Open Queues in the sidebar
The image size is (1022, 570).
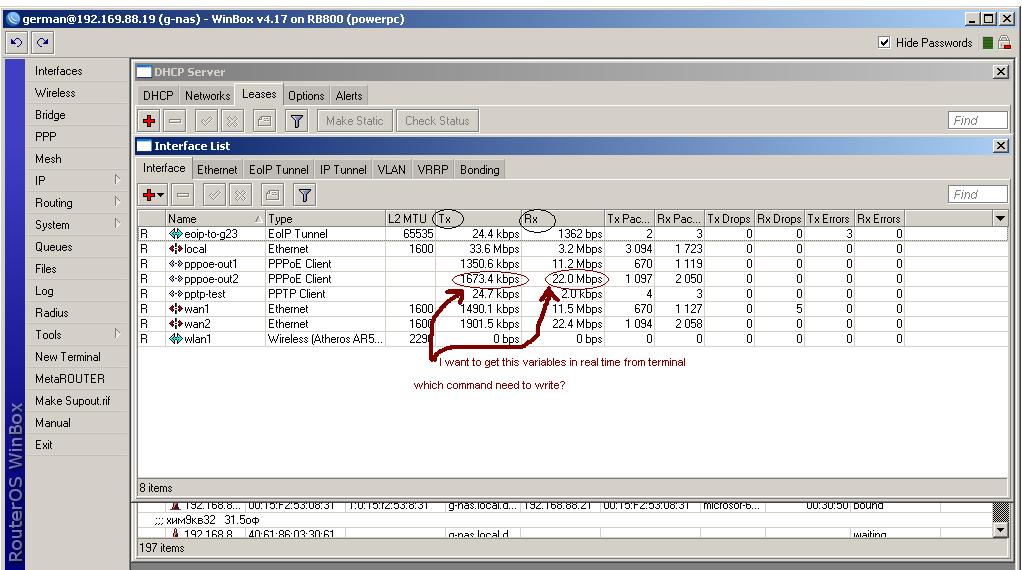click(x=53, y=247)
